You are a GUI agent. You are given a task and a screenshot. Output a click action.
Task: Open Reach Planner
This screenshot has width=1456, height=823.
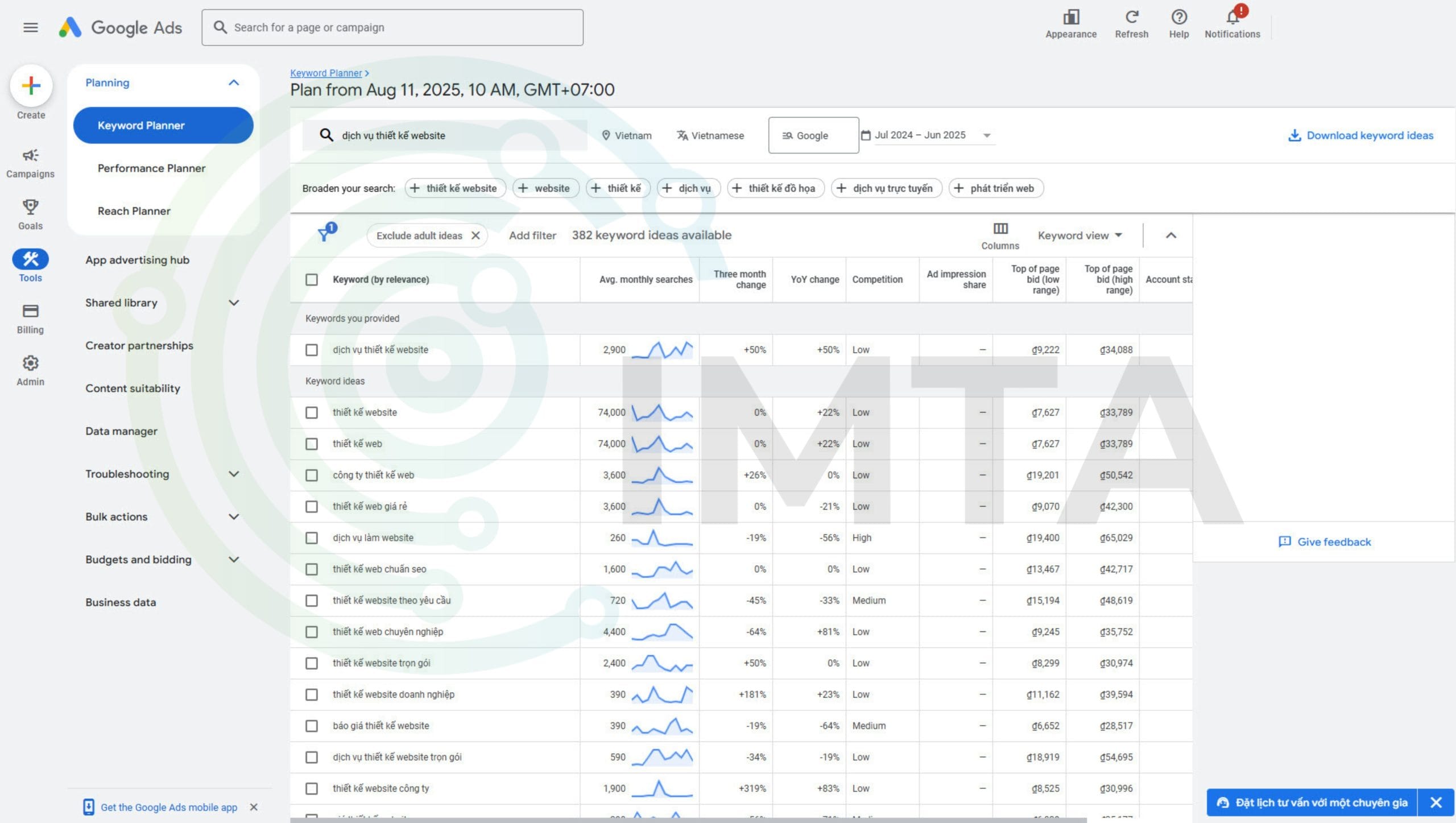pos(134,210)
